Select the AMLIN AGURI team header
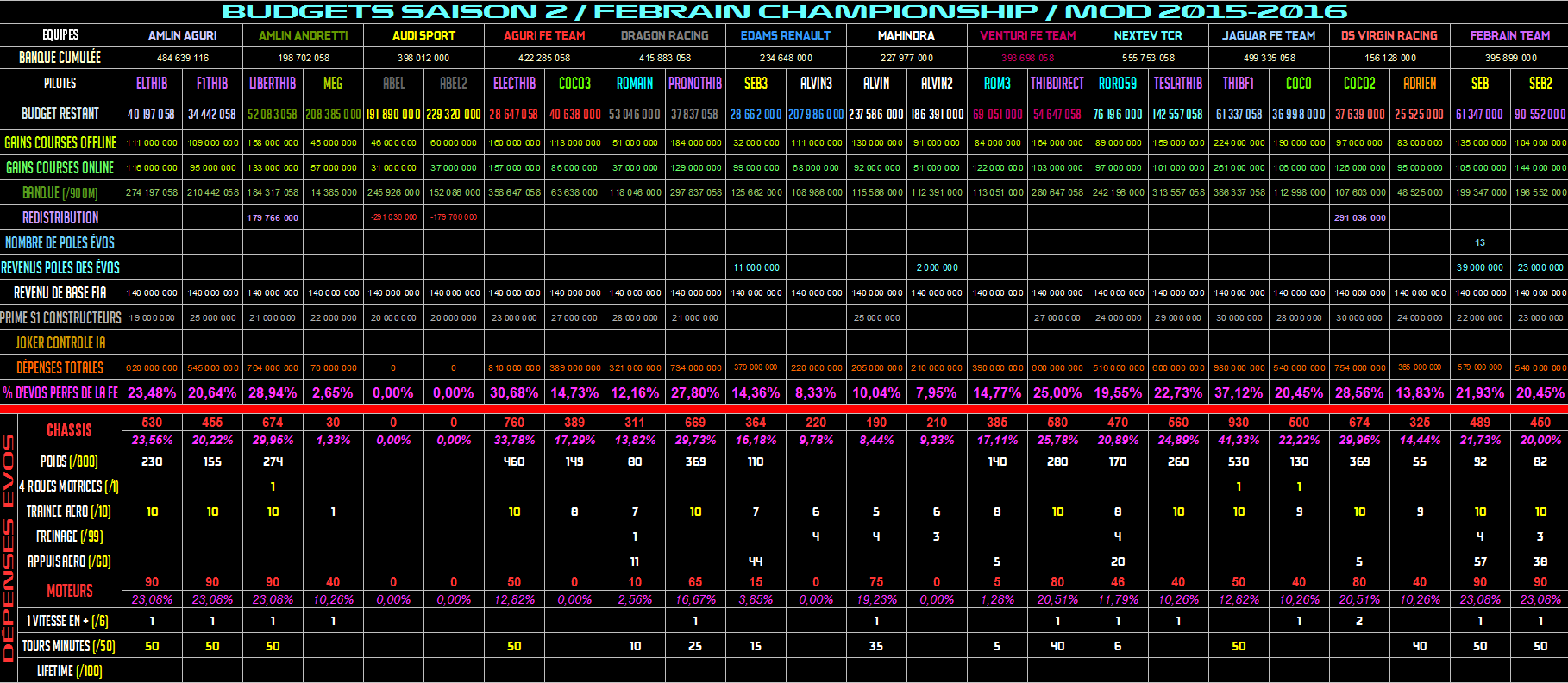The height and width of the screenshot is (683, 1568). [182, 35]
